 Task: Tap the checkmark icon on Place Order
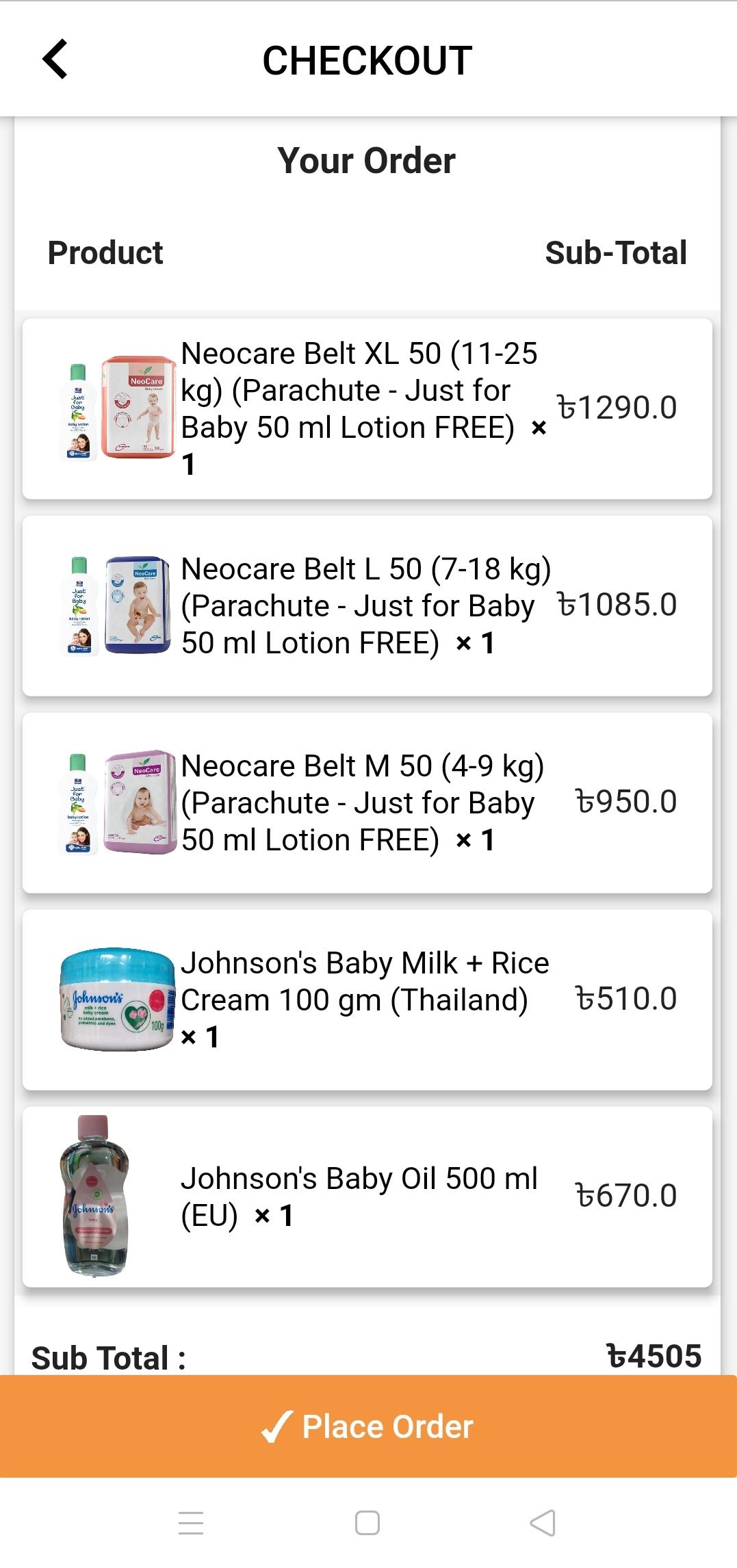point(277,1426)
